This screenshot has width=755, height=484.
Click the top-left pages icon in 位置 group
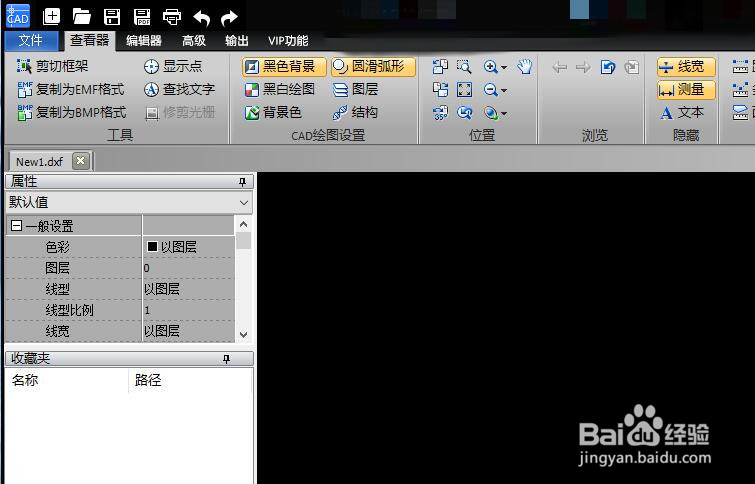[440, 66]
